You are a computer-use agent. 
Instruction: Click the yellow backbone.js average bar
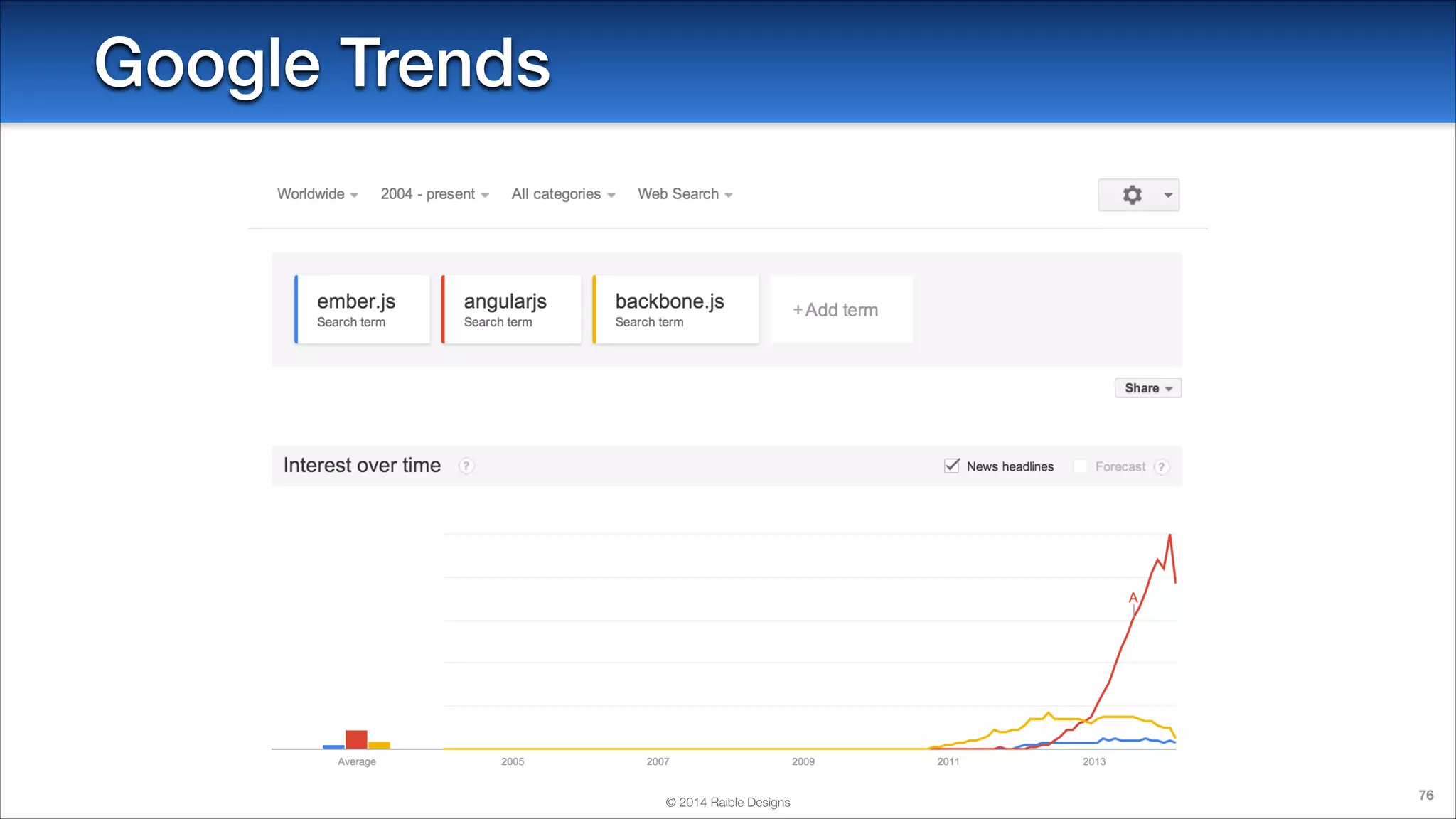[x=379, y=745]
